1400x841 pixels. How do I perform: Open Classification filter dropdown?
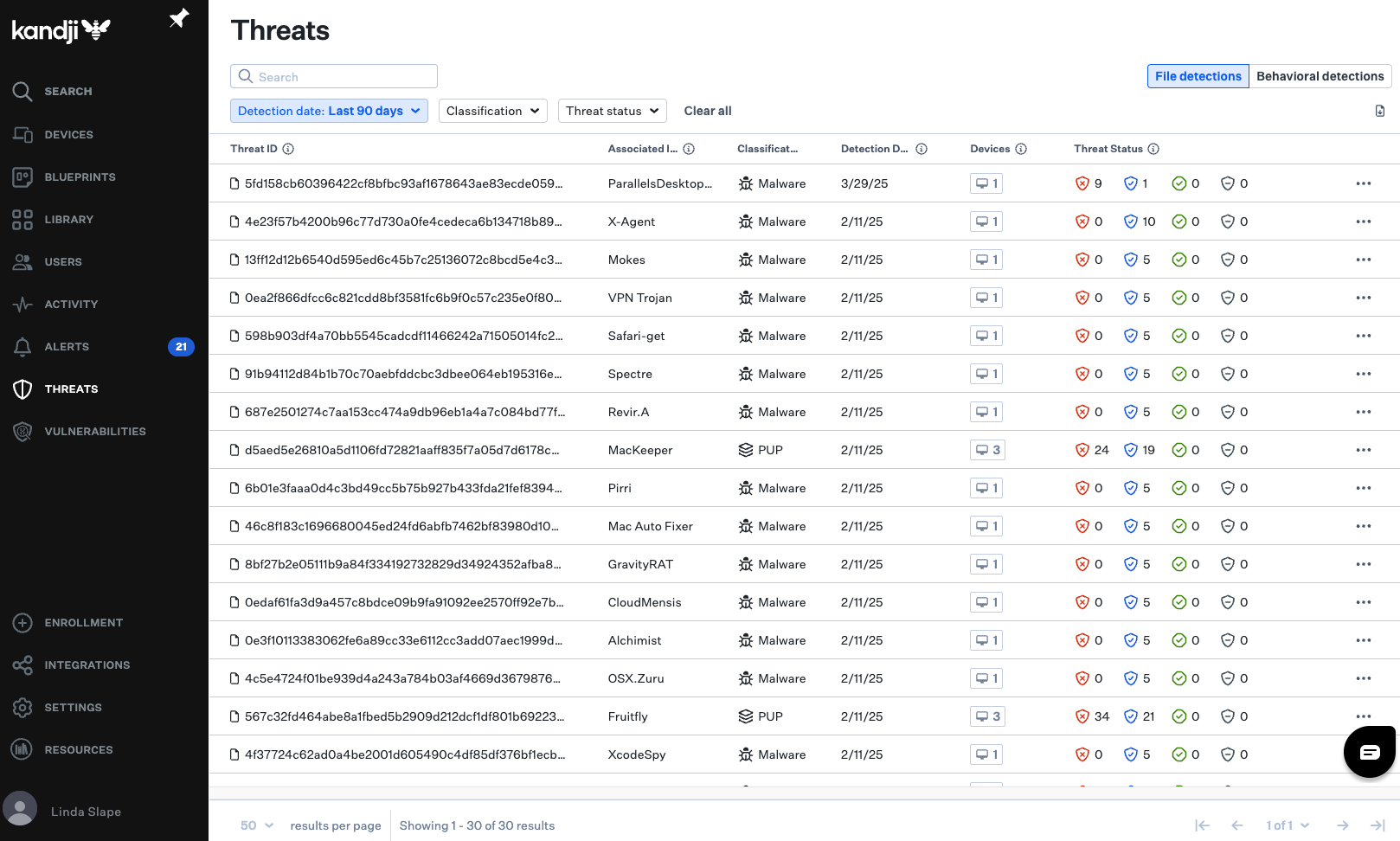pyautogui.click(x=493, y=111)
